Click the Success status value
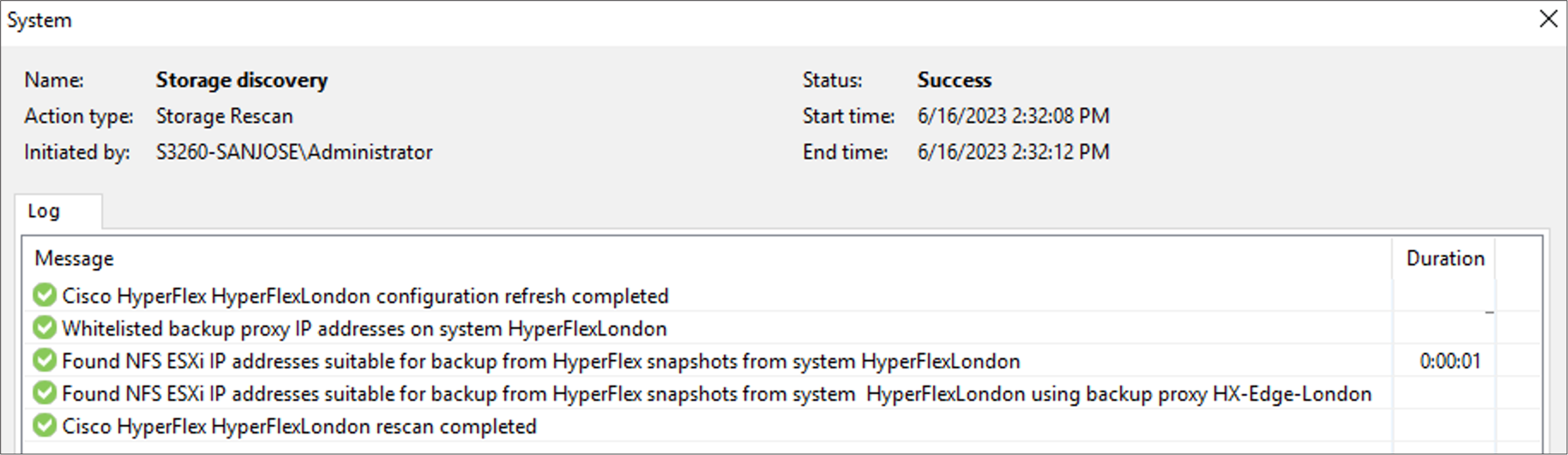This screenshot has height=455, width=1568. (954, 80)
